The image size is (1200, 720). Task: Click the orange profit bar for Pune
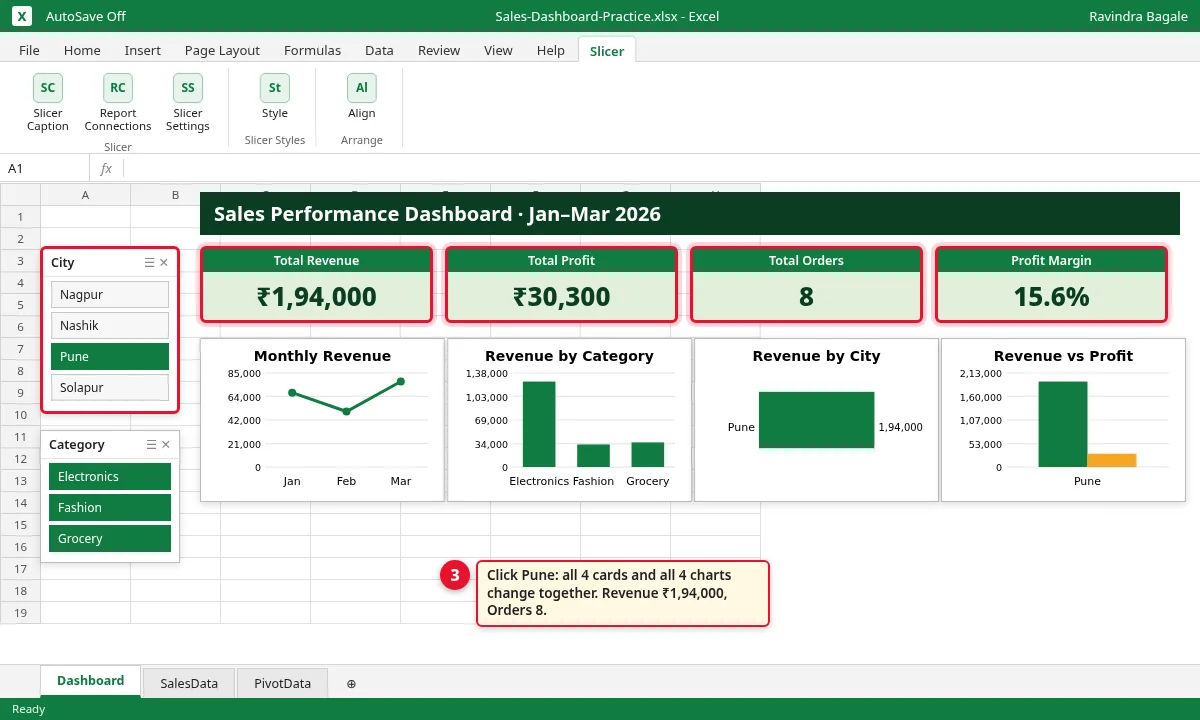pyautogui.click(x=1112, y=460)
